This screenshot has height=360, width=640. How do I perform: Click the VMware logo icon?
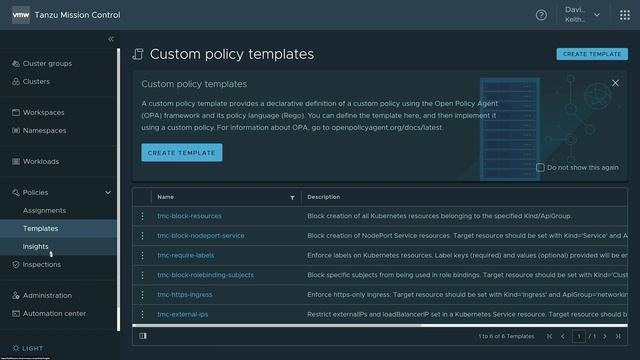20,15
